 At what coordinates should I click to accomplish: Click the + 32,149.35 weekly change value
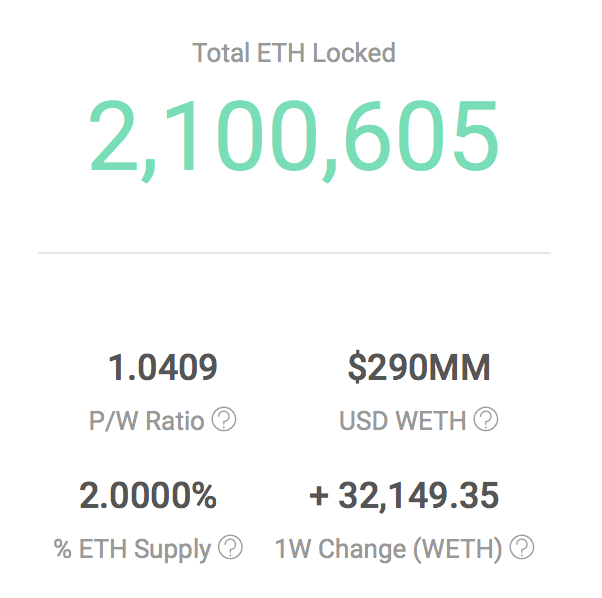(x=404, y=496)
